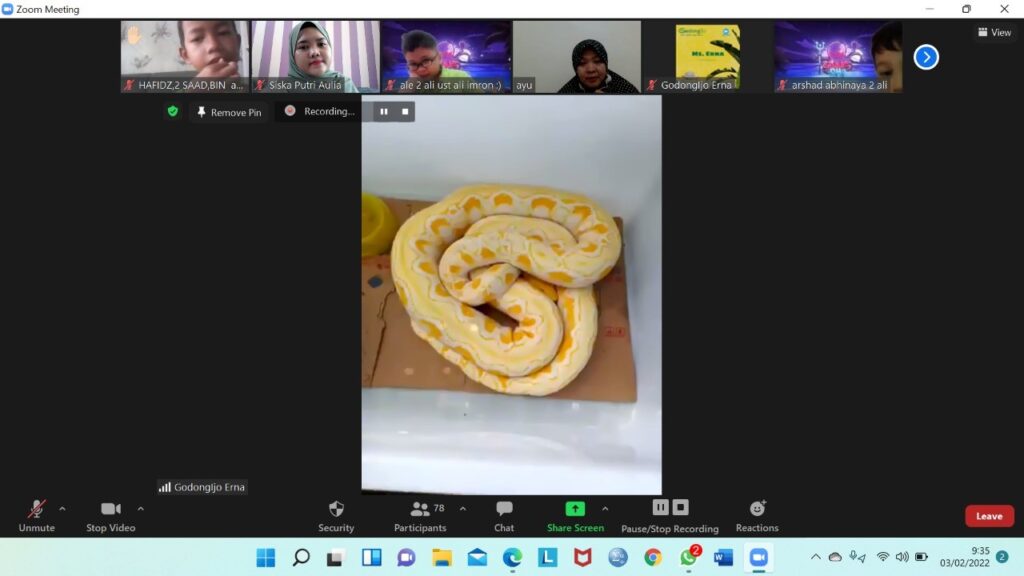Select Siska Putri Aulia's video thumbnail
1024x576 pixels.
(x=315, y=57)
